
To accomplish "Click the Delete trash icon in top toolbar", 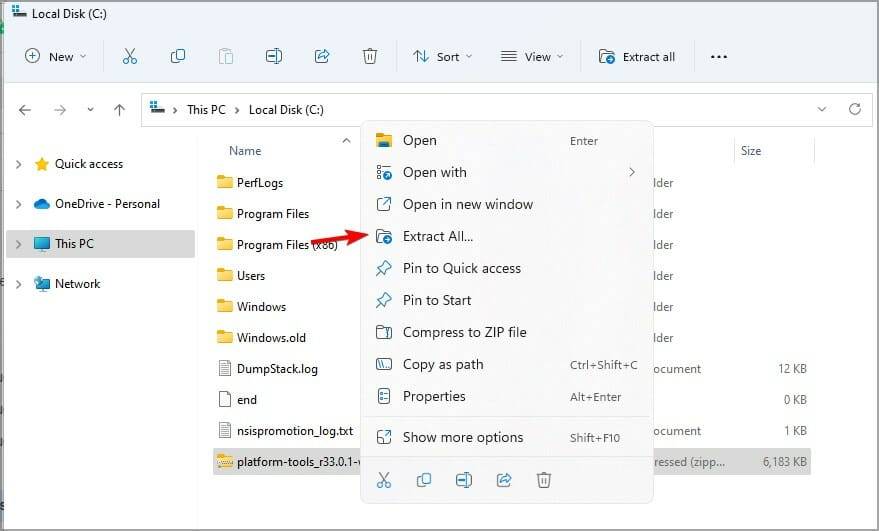I will tap(369, 56).
